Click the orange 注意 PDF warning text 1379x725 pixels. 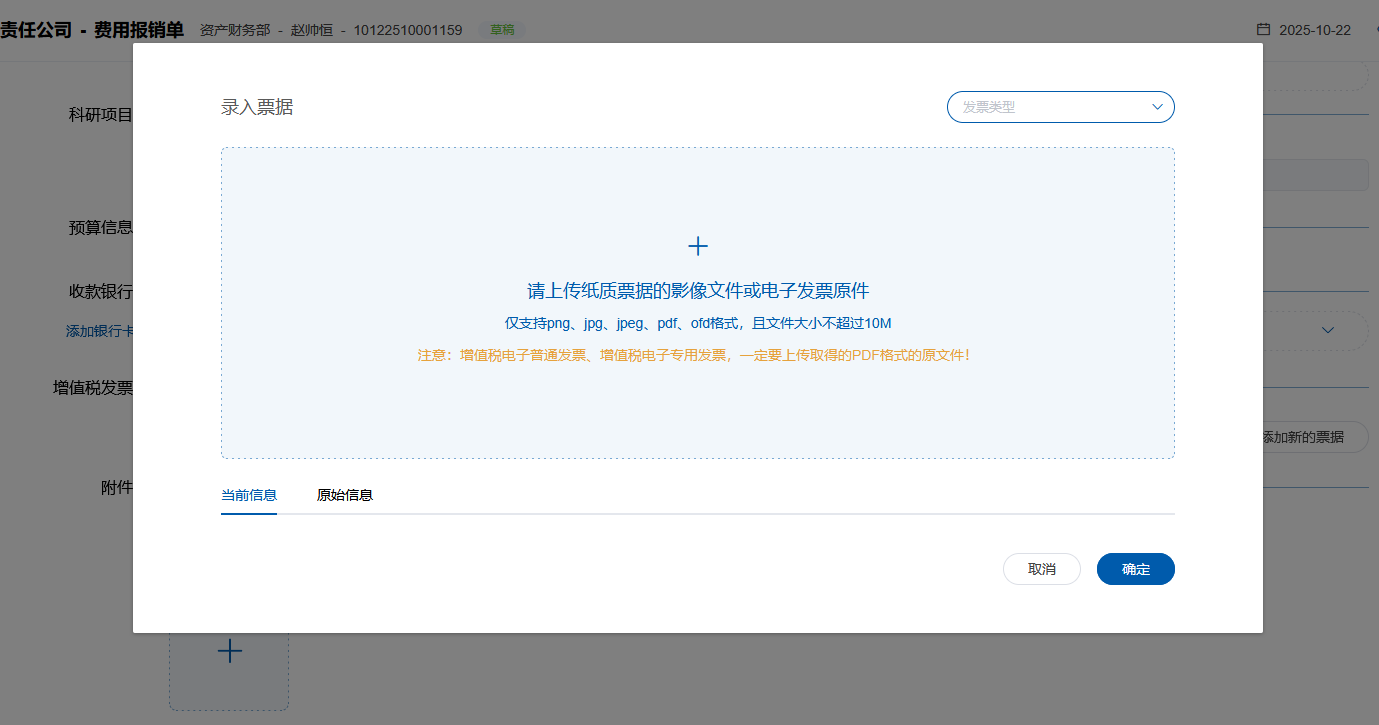pyautogui.click(x=693, y=355)
